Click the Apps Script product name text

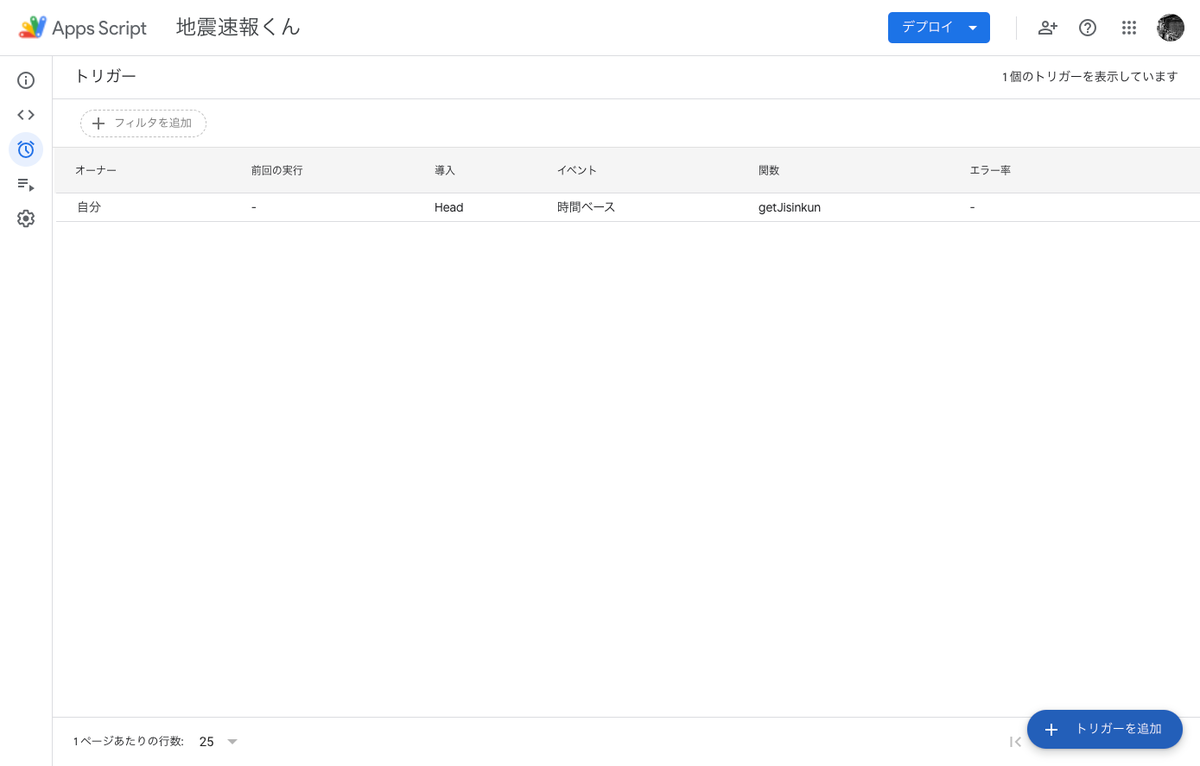click(x=99, y=28)
